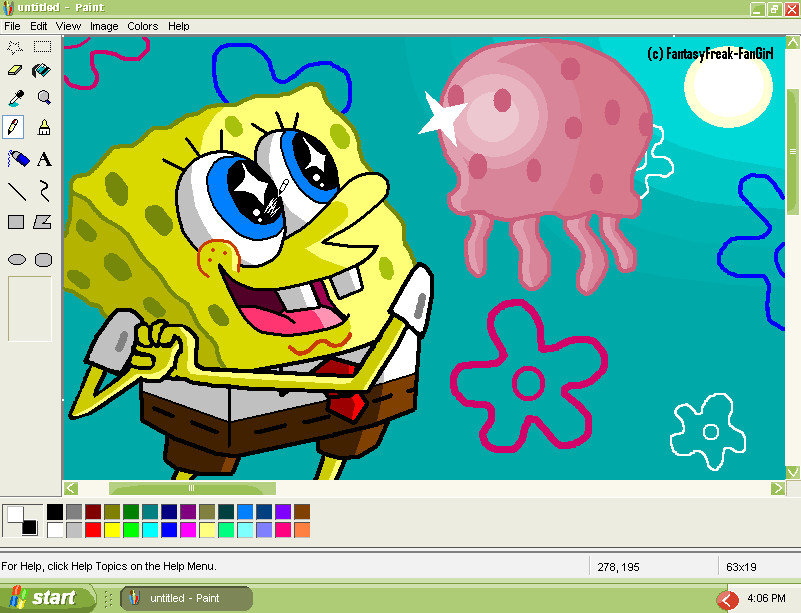Pick the eyedropper Pick Color tool

15,98
